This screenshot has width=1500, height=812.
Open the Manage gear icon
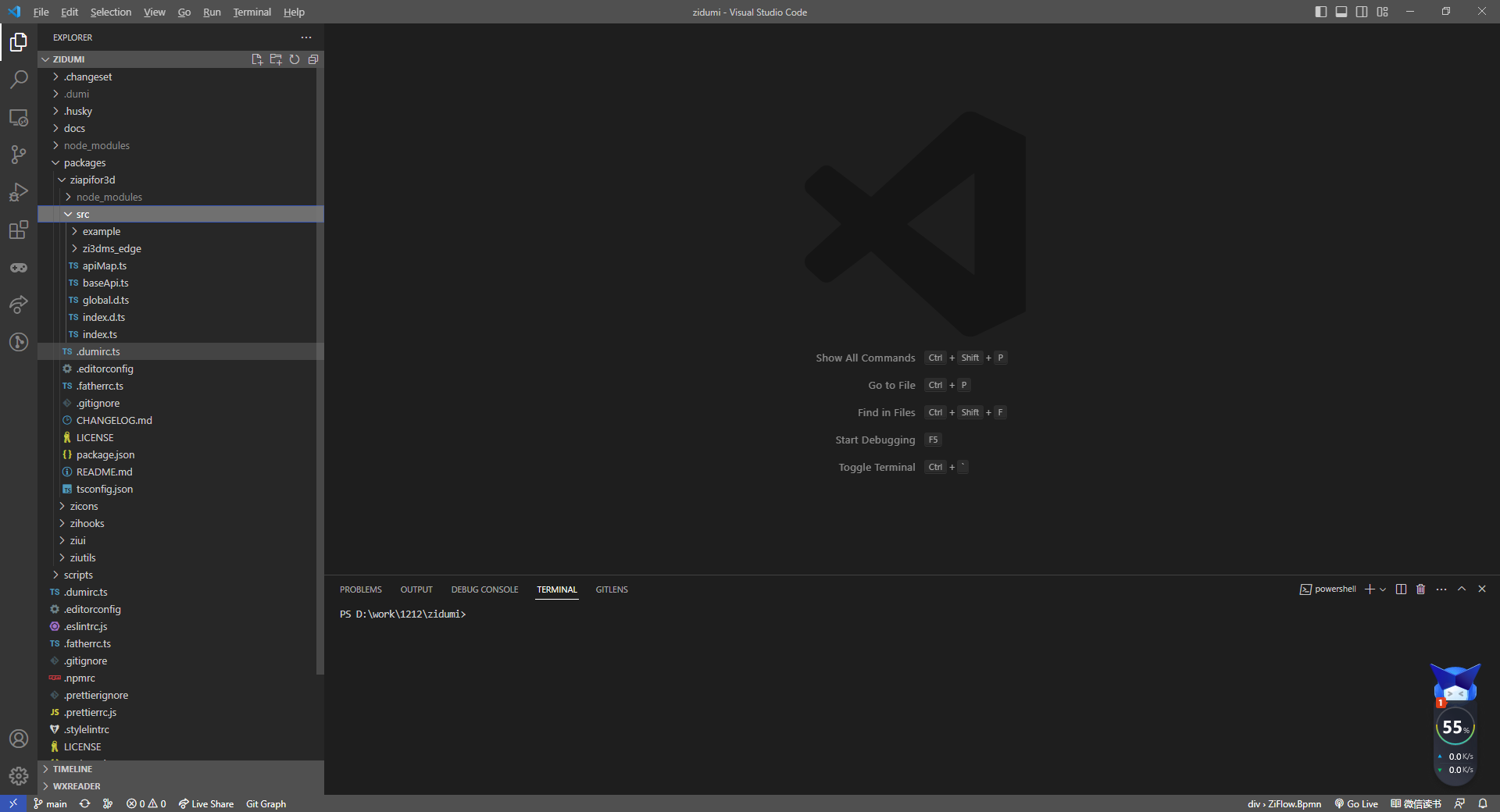[x=19, y=776]
